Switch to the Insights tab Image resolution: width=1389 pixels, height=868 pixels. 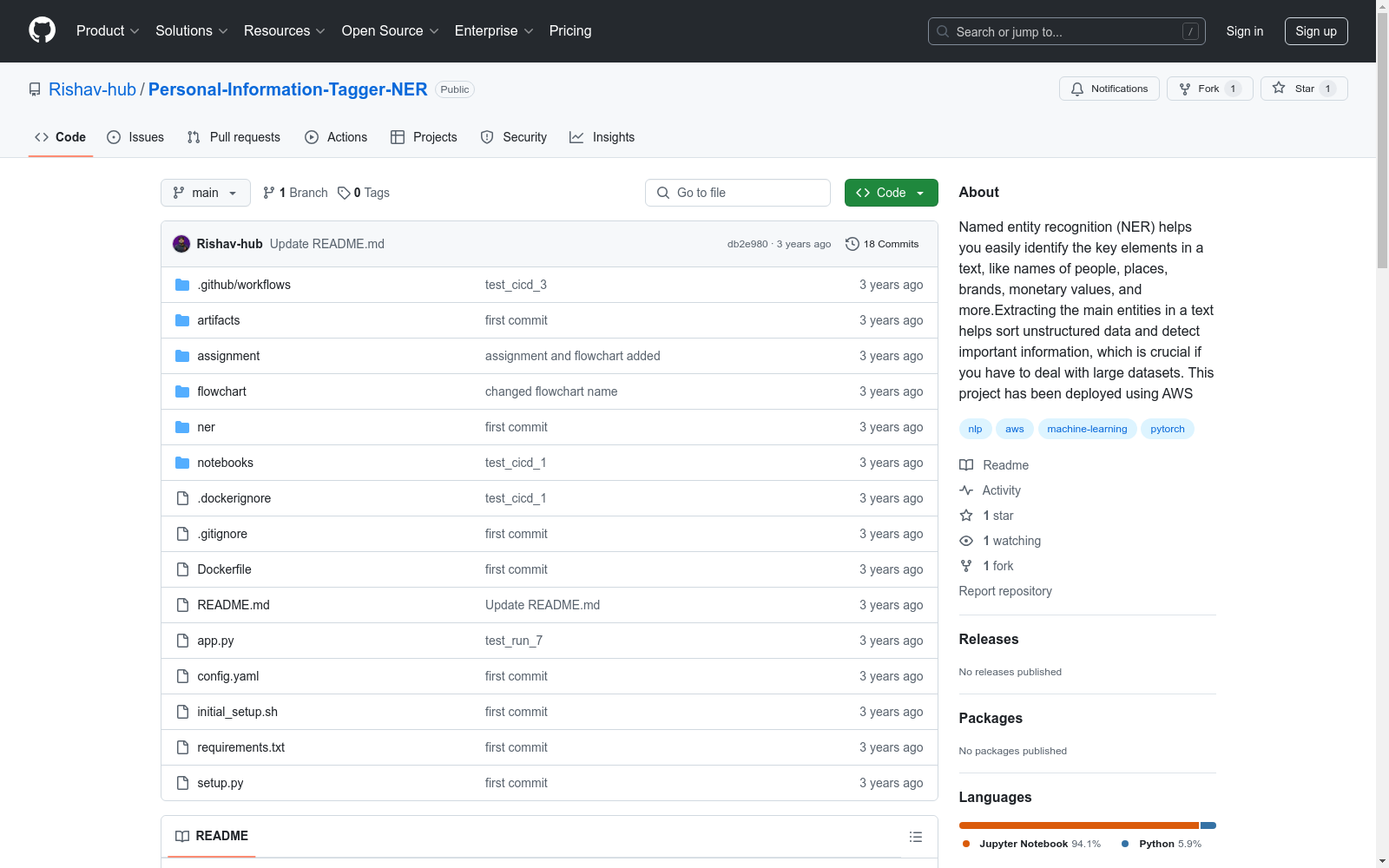click(x=602, y=137)
